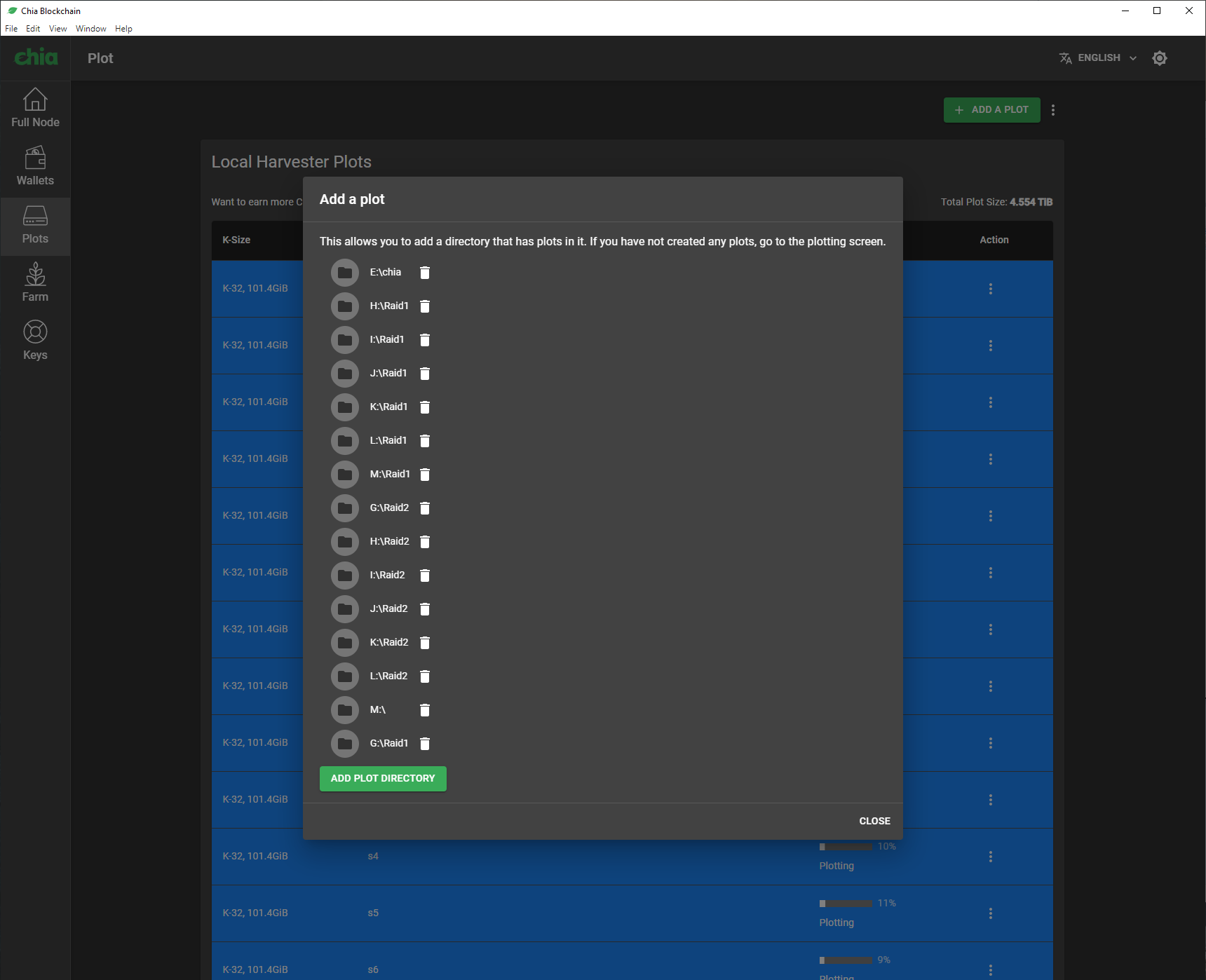Select the Wallets sidebar icon
Viewport: 1206px width, 980px height.
coord(35,166)
